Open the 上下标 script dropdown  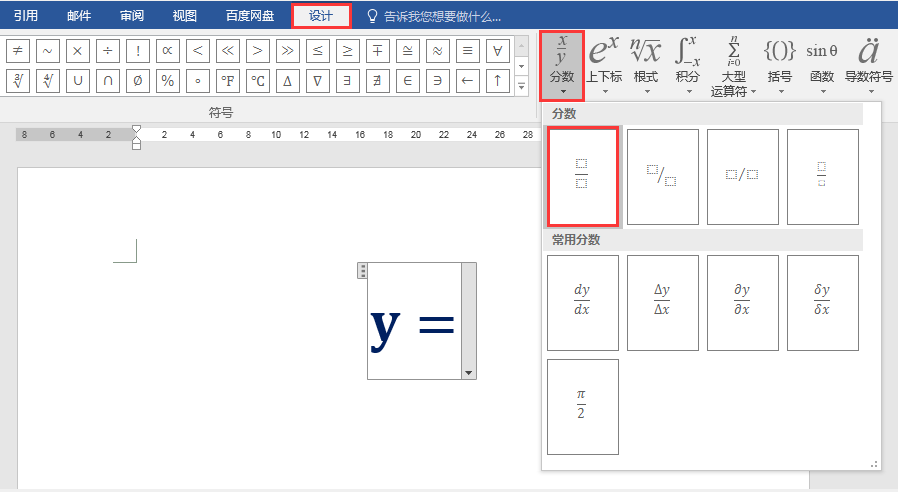pos(604,65)
